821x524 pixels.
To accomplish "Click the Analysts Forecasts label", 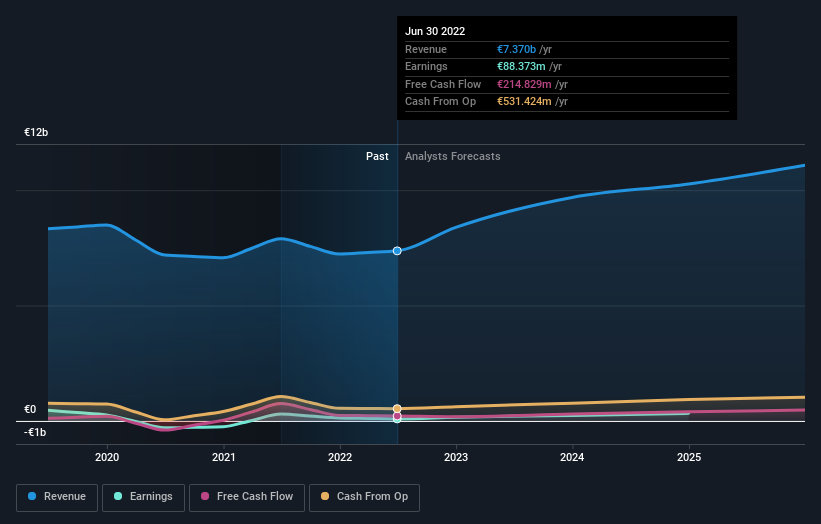I will (452, 156).
